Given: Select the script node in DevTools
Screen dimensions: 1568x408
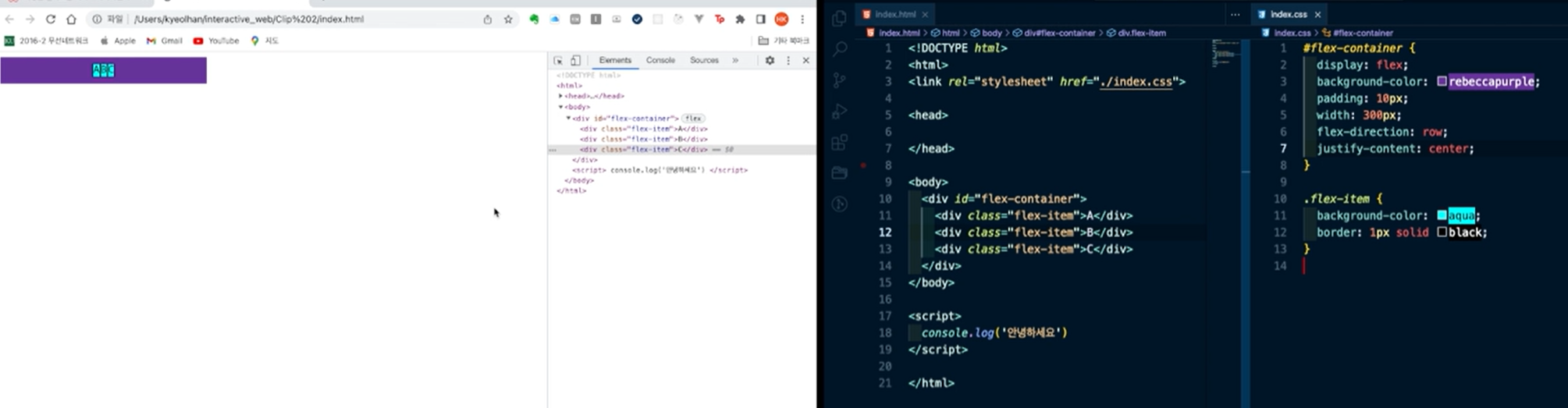Looking at the screenshot, I should [660, 169].
